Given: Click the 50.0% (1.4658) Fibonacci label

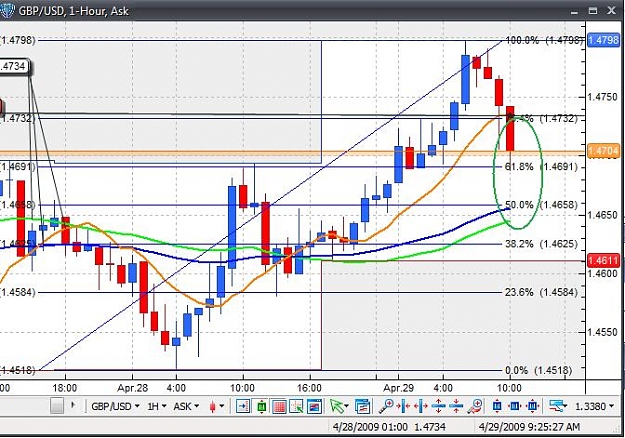Looking at the screenshot, I should pyautogui.click(x=542, y=205).
